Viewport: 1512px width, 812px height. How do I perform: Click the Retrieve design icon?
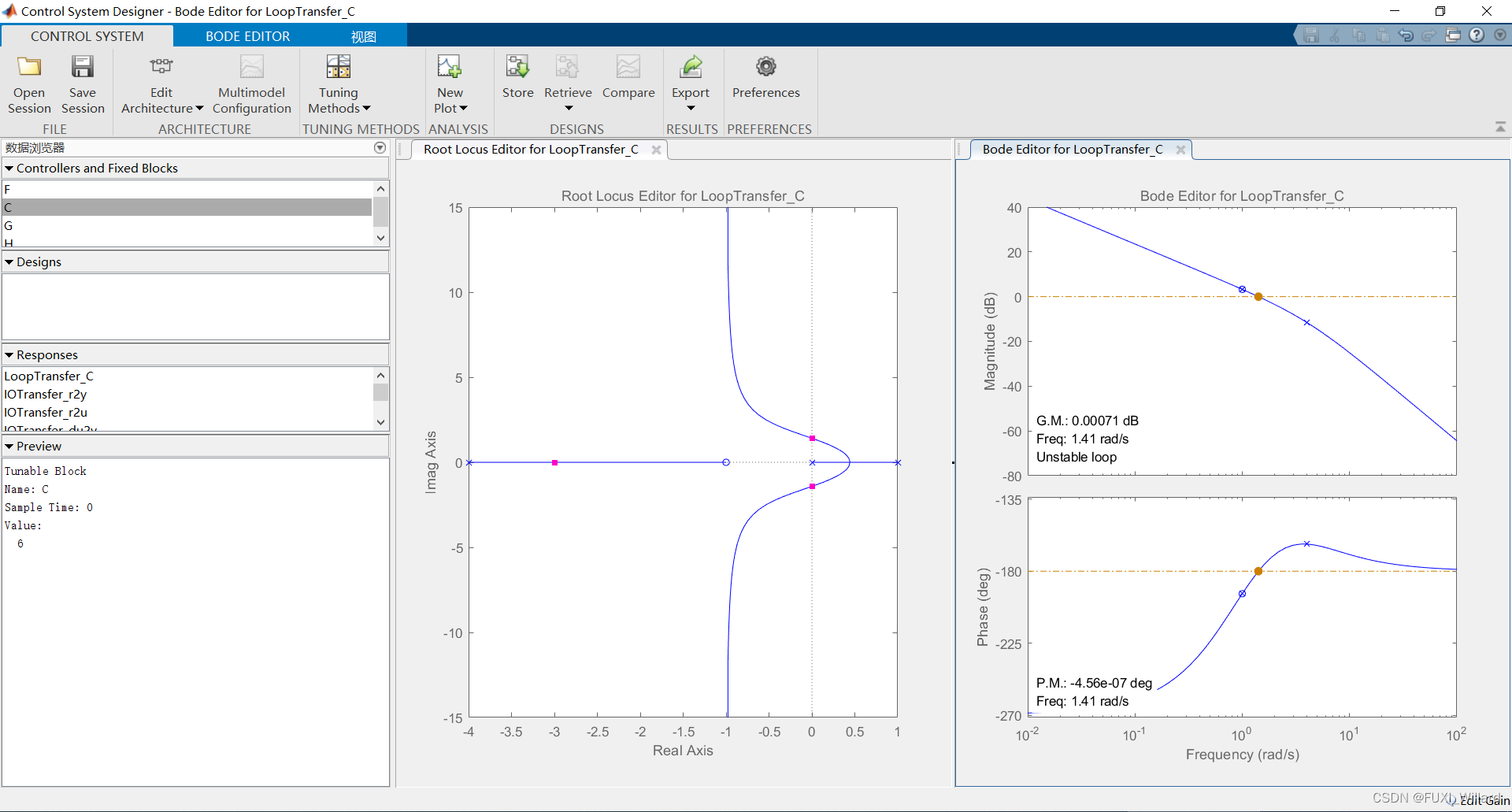coord(568,67)
